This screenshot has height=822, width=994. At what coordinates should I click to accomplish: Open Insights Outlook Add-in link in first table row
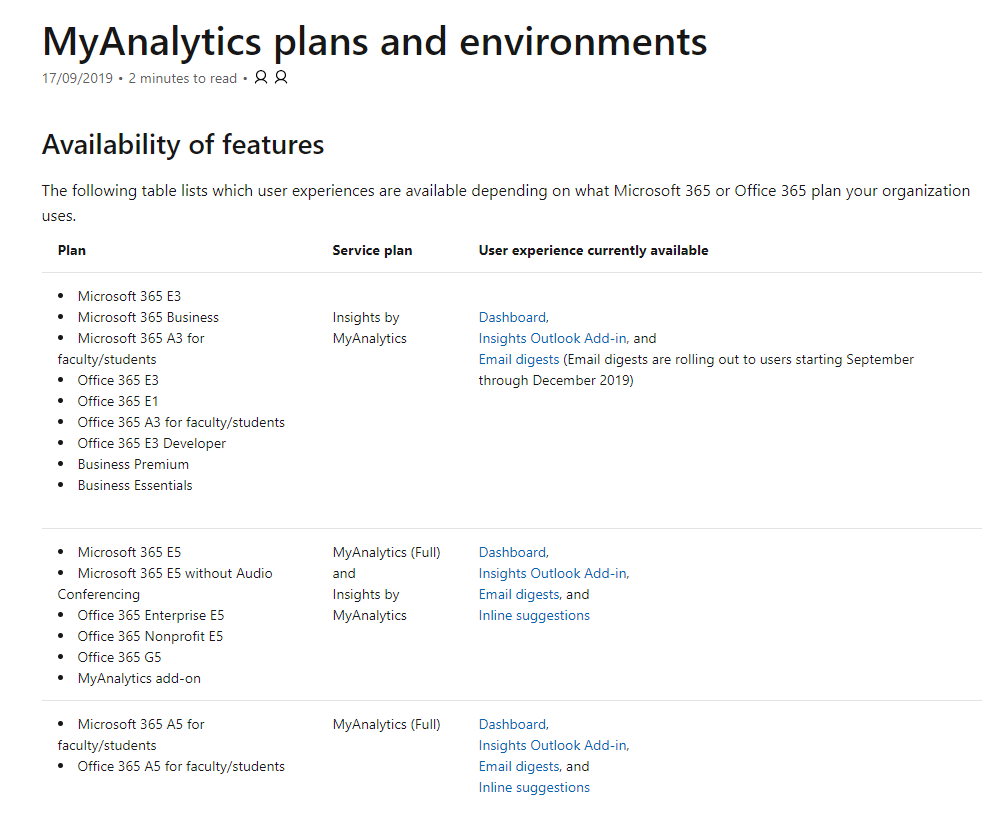coord(552,338)
